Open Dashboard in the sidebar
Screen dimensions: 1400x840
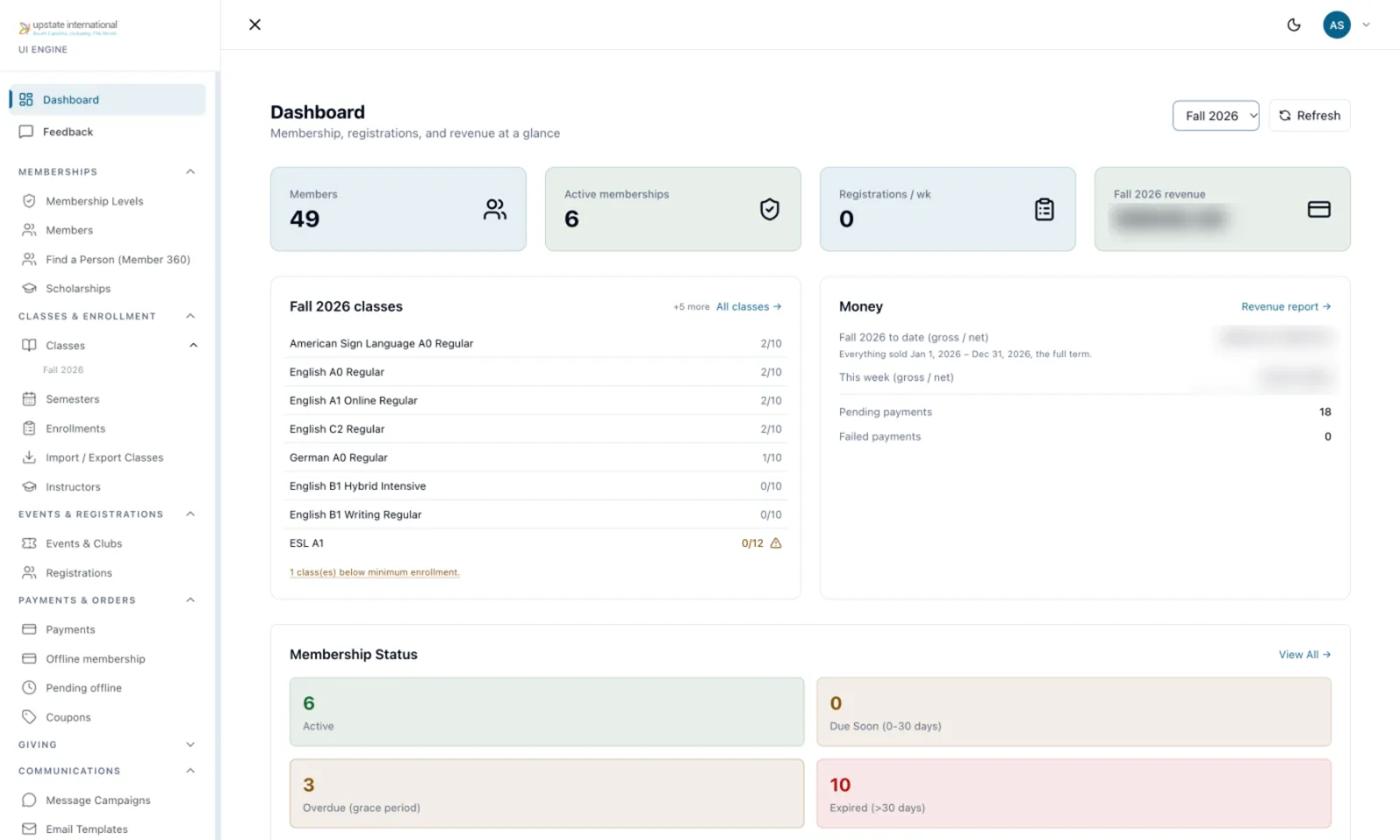(x=108, y=100)
